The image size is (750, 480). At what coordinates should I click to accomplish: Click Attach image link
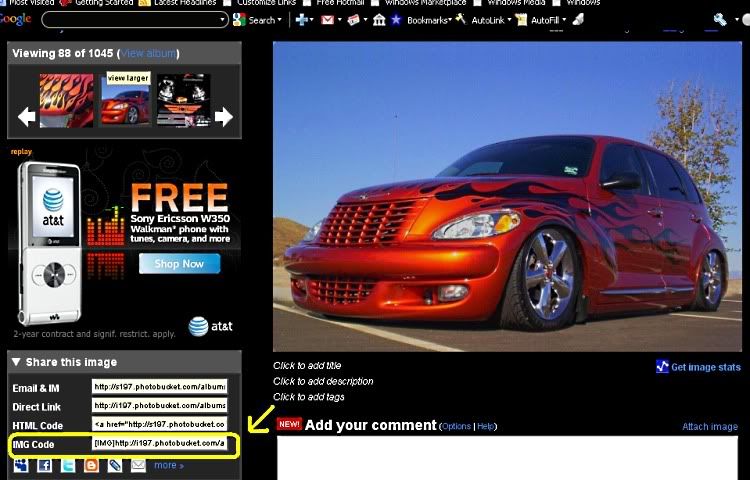pos(710,426)
